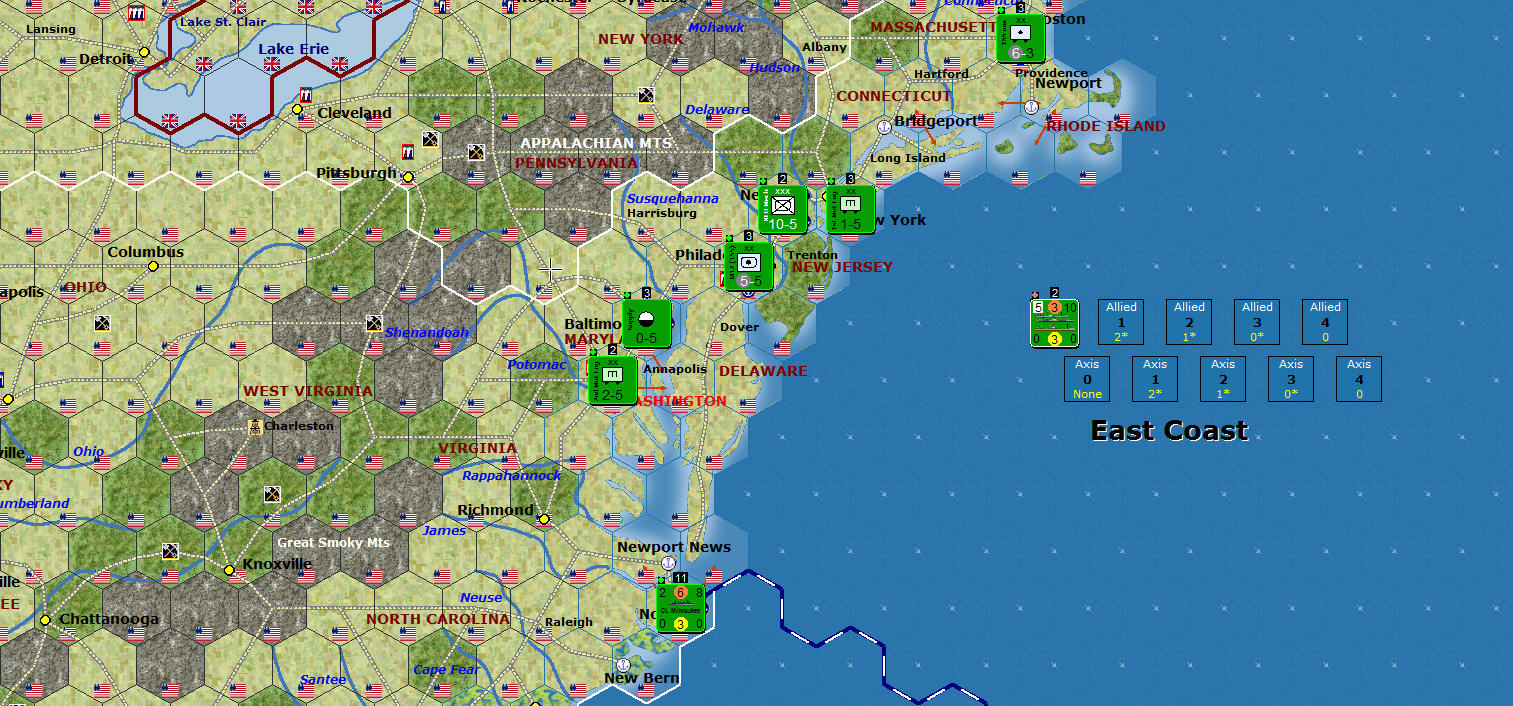
Task: Click the Chattanooga city dot
Action: [x=45, y=621]
